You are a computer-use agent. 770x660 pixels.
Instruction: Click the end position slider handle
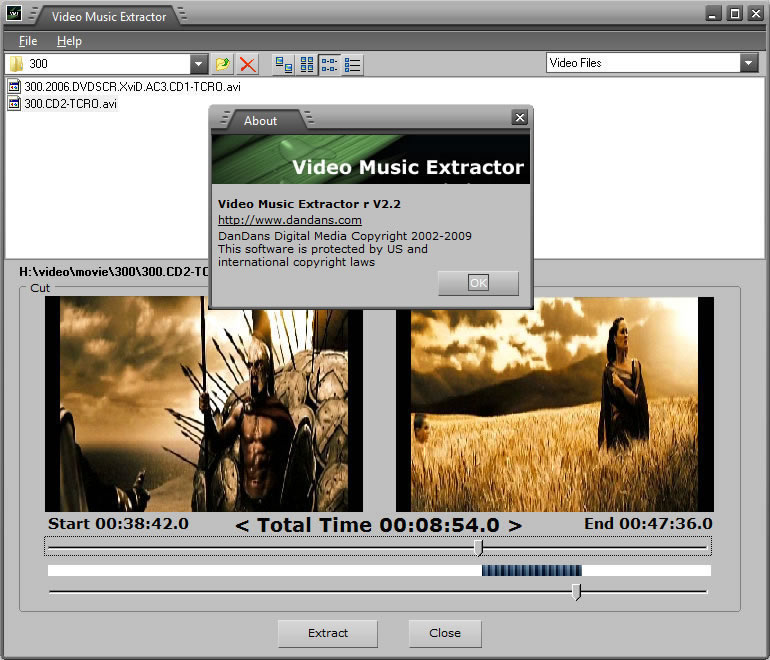(x=576, y=592)
